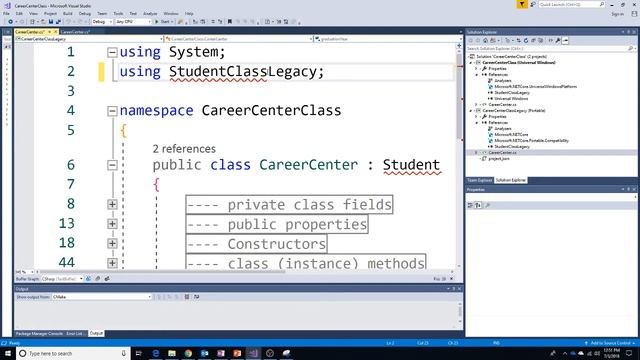640x360 pixels.
Task: Switch to the Package Manager Console tab
Action: point(39,333)
